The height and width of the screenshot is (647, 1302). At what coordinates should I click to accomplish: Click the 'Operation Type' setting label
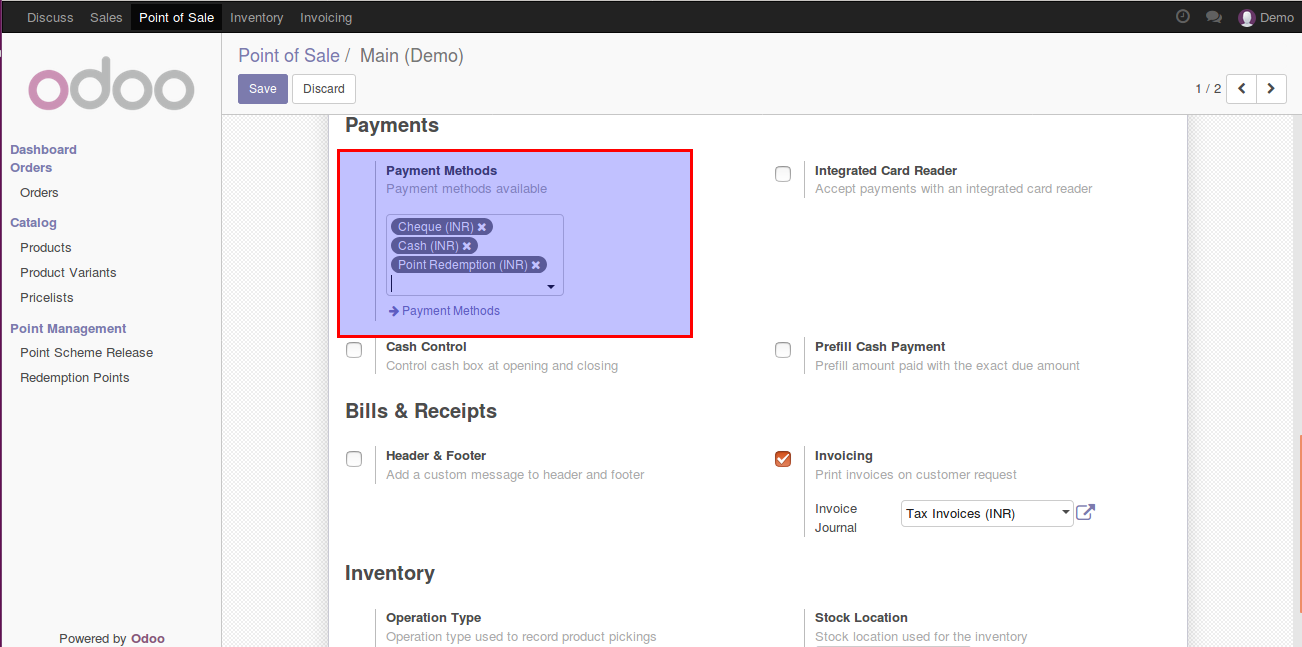pos(433,618)
